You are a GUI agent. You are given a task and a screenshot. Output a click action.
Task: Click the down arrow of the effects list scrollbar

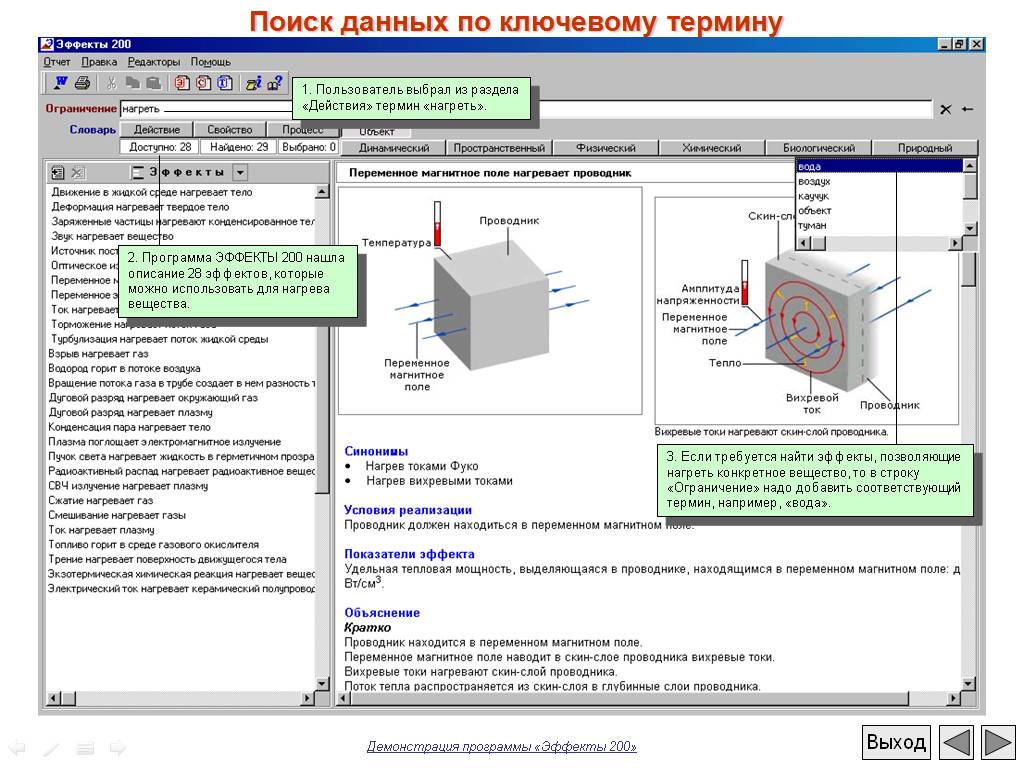322,684
